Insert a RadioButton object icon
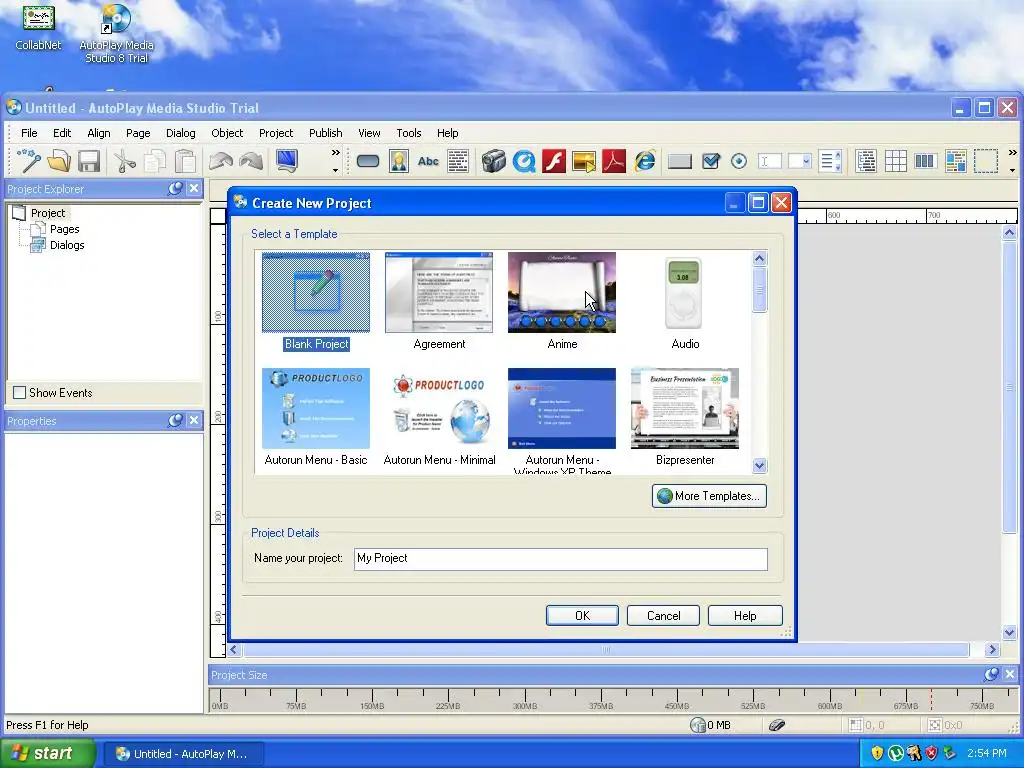This screenshot has height=768, width=1024. 739,161
